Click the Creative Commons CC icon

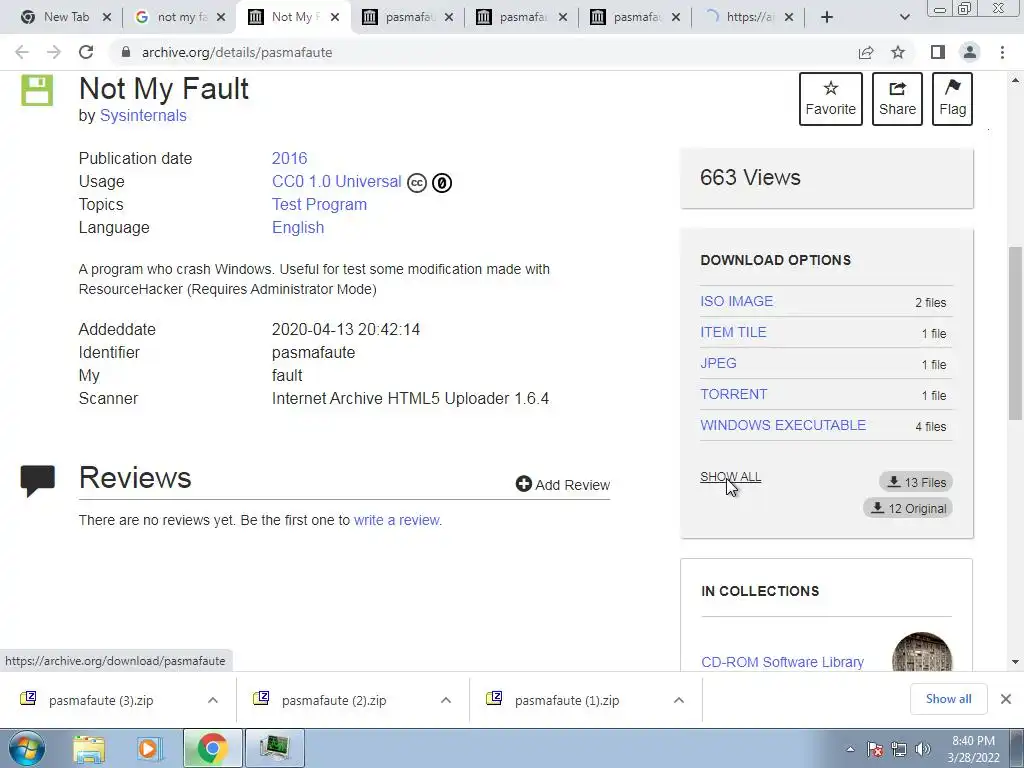pos(417,183)
